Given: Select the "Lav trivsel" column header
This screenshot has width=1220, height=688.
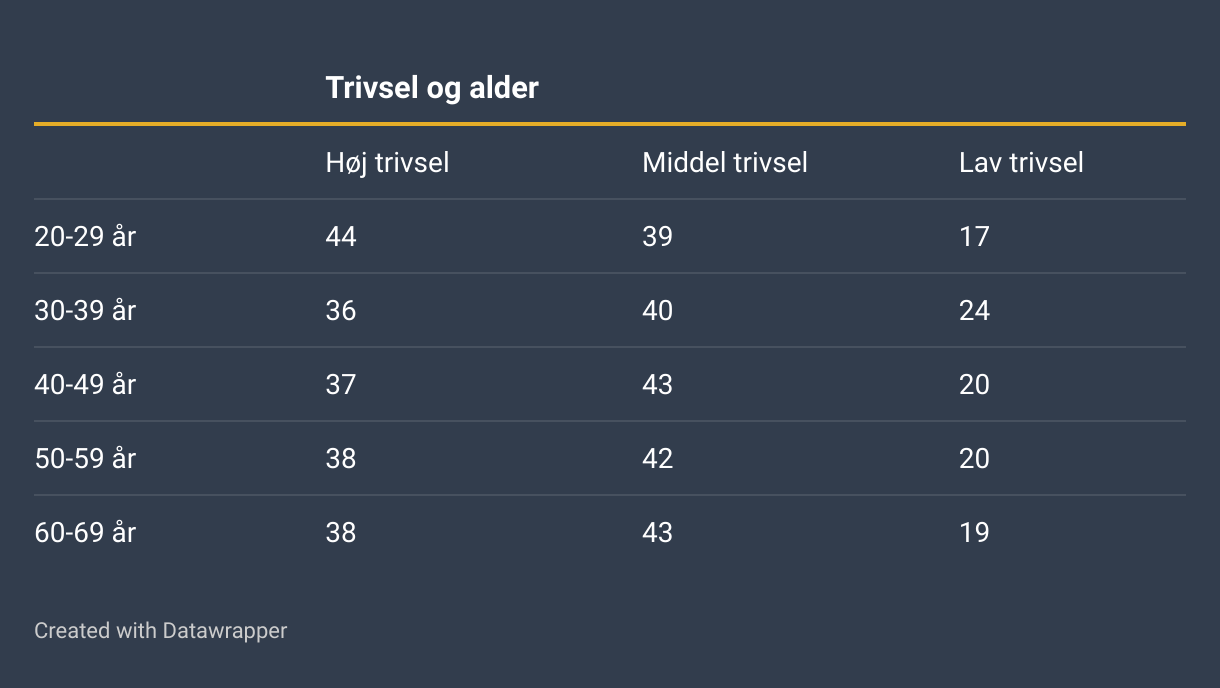Looking at the screenshot, I should (x=1020, y=162).
